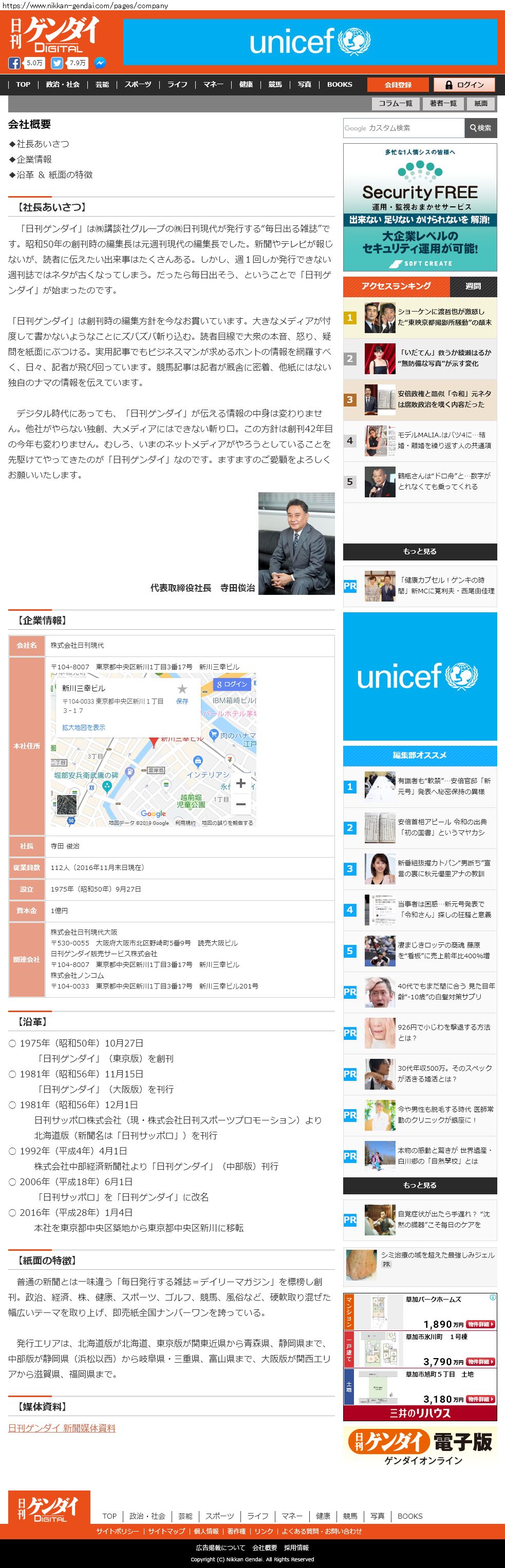
Task: Click the map ログイン button
Action: point(232,684)
